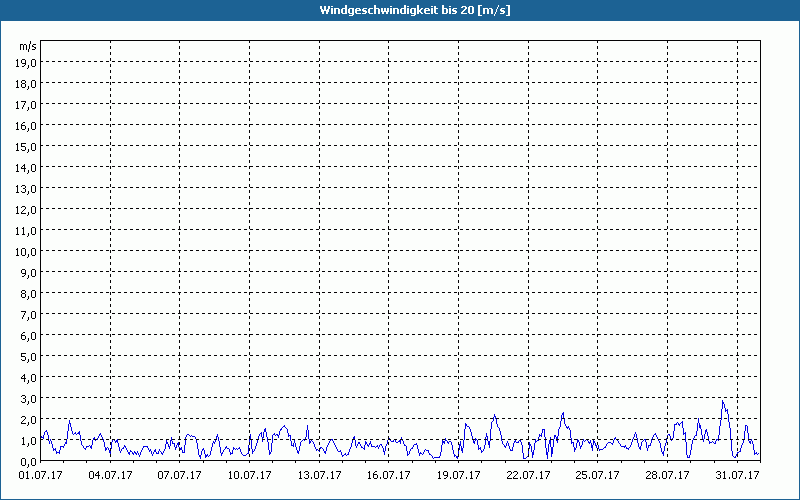Click the date label '28.07.17'
Screen dimensions: 800x500
[667, 476]
